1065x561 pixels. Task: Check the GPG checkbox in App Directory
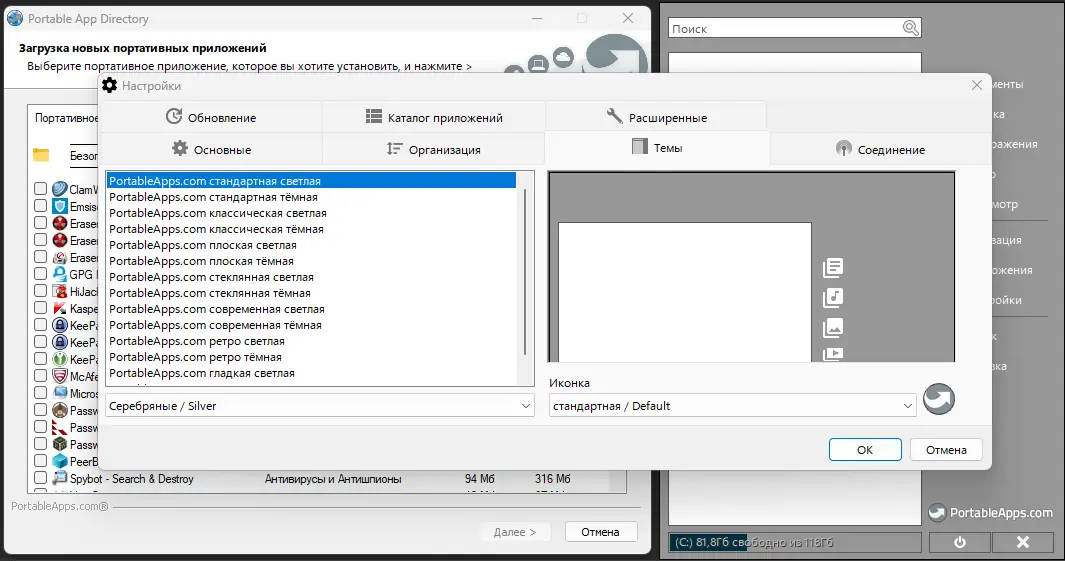(x=41, y=274)
